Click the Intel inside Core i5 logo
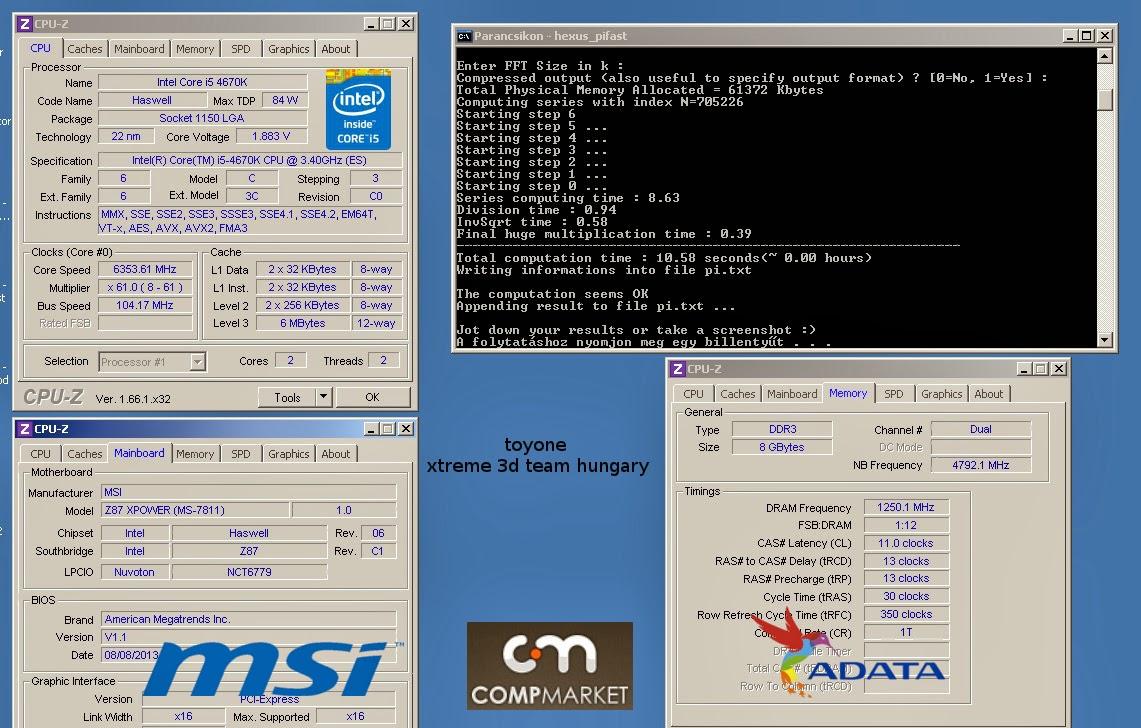 358,109
